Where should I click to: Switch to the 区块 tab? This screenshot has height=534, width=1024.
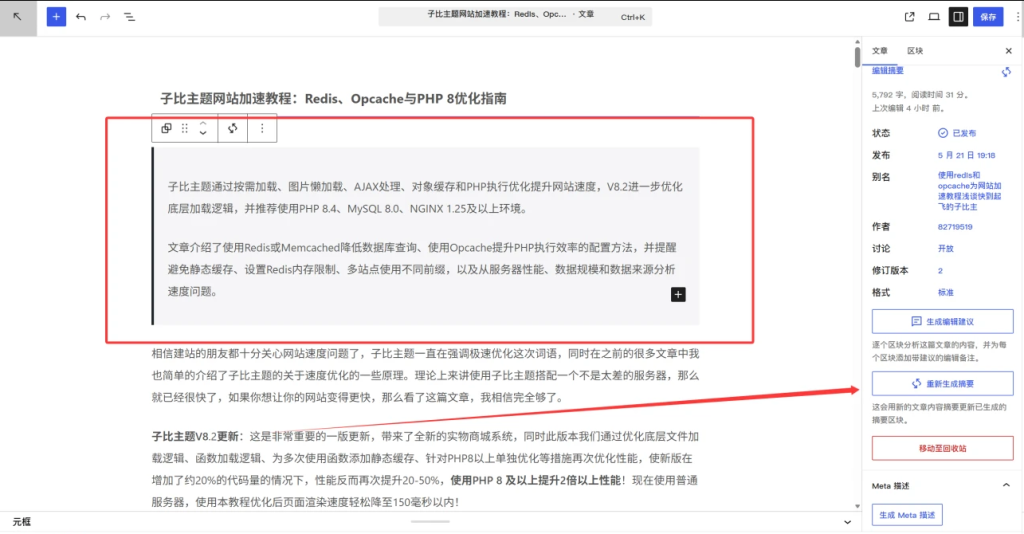click(915, 51)
